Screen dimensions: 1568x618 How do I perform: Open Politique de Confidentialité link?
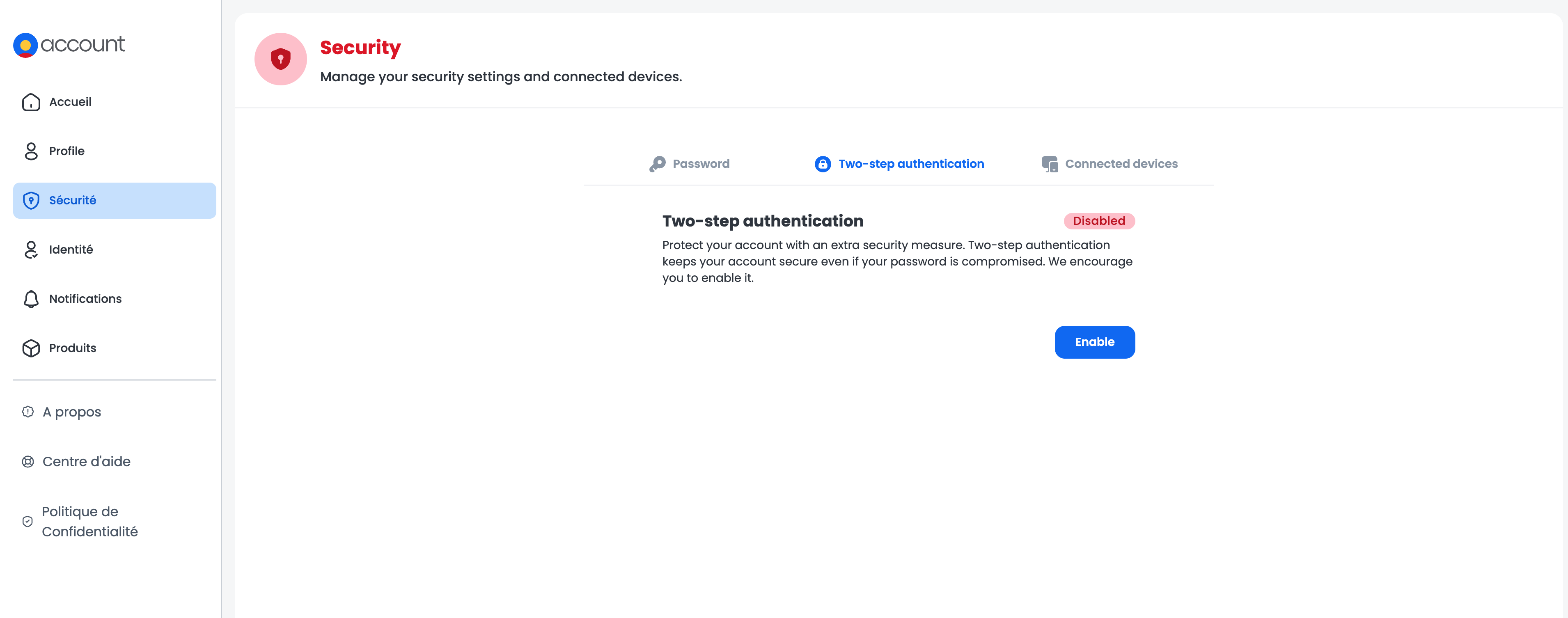coord(89,522)
